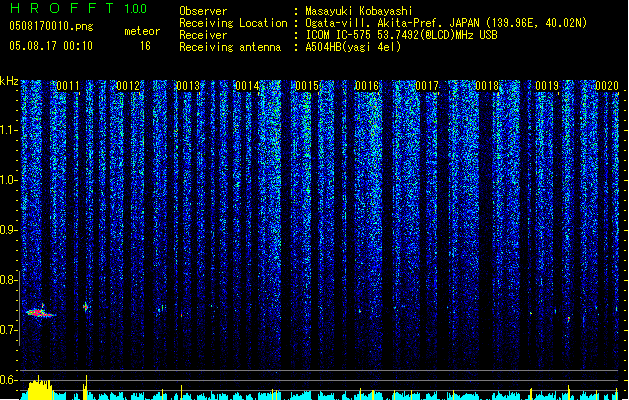Click the 1.0 kHz axis tick label
Screen dimensions: 629x400
pos(8,180)
